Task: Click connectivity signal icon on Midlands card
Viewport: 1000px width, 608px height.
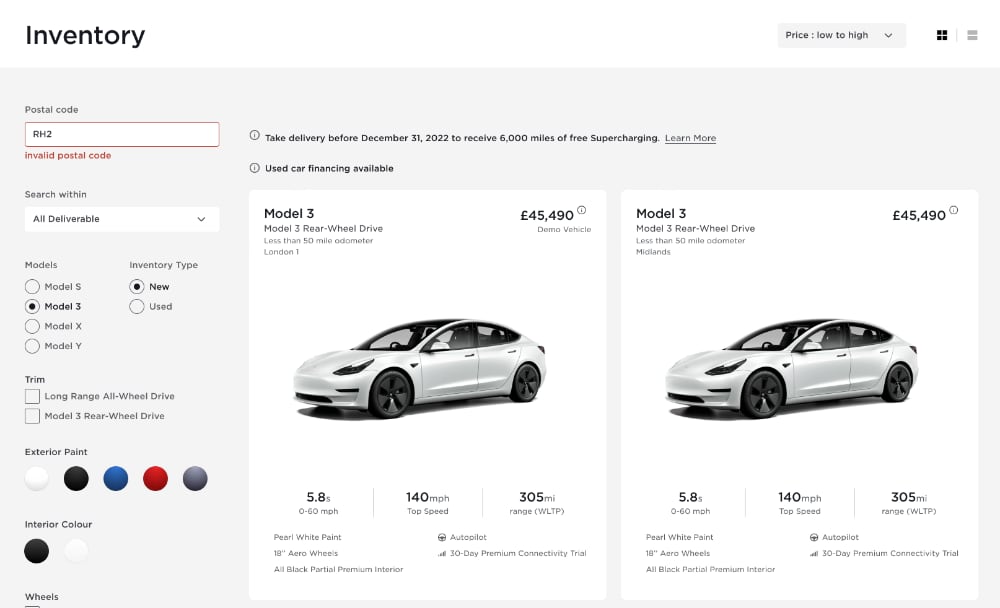Action: 814,553
